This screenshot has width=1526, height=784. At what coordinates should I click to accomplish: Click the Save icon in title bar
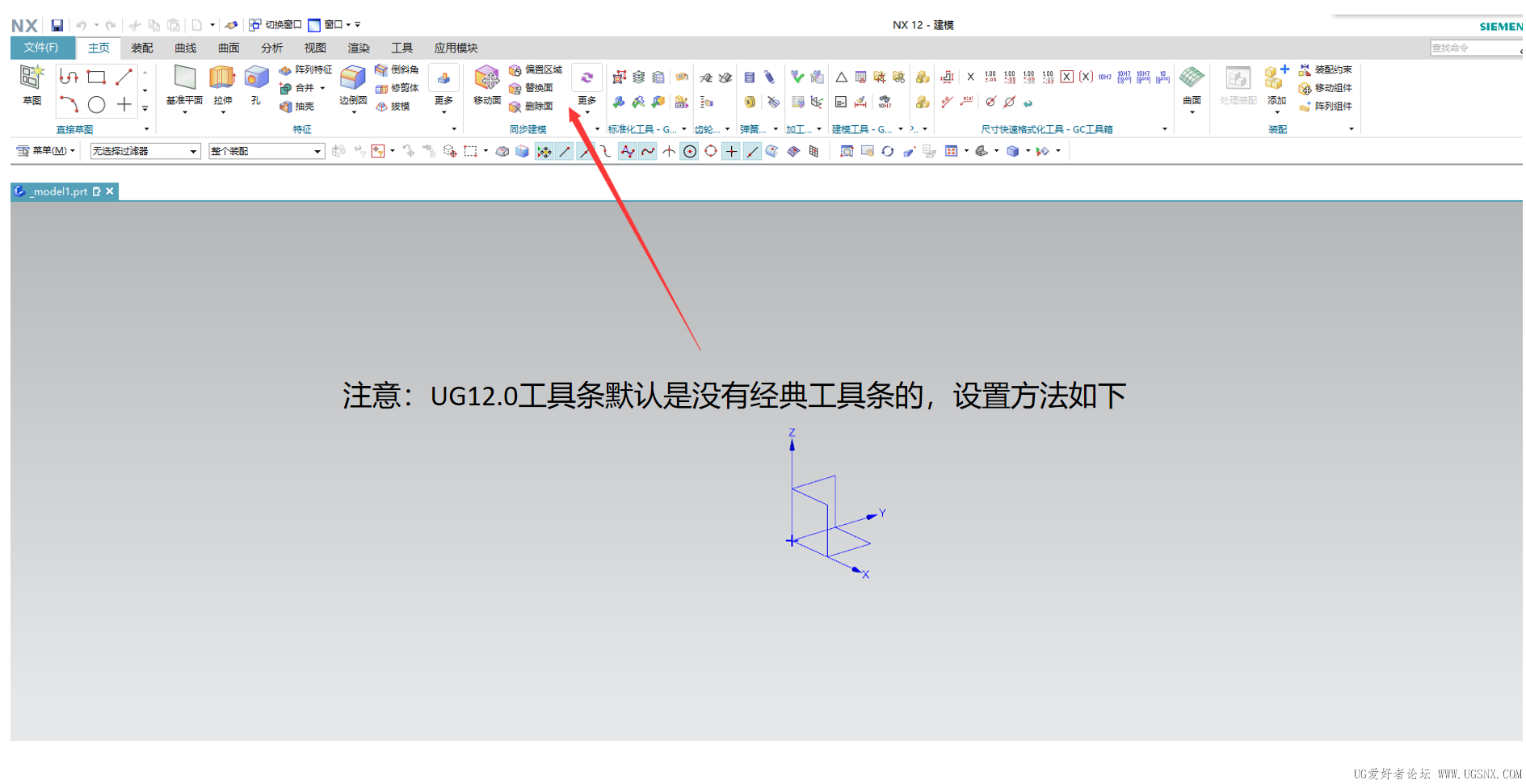[57, 25]
